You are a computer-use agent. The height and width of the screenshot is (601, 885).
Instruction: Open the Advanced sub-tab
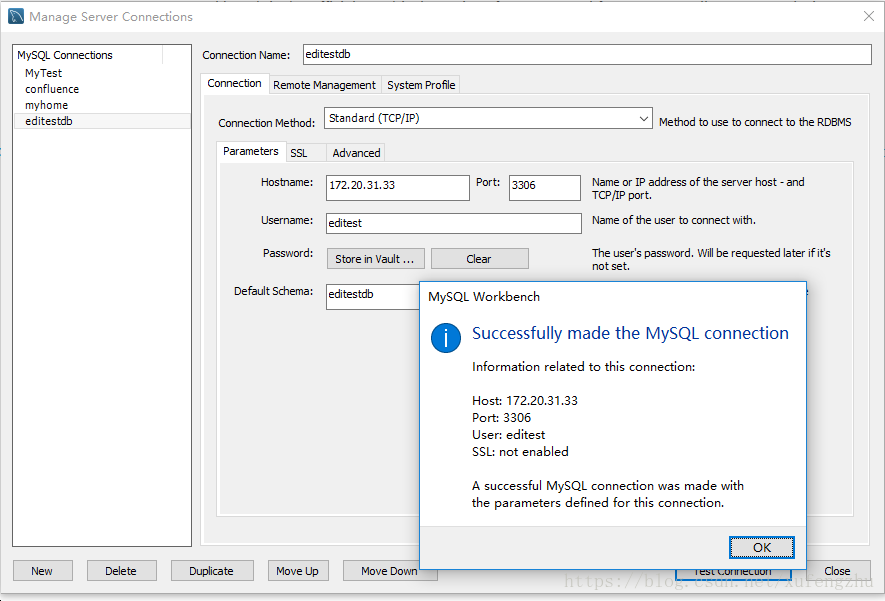pos(356,153)
